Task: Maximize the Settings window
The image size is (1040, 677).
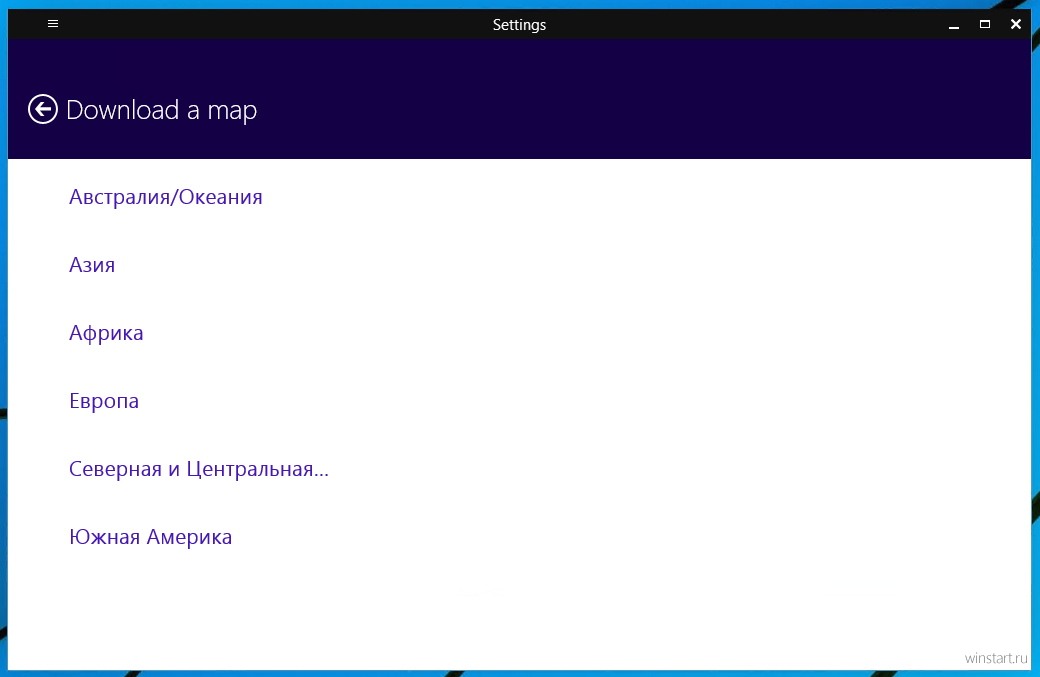Action: (x=985, y=24)
